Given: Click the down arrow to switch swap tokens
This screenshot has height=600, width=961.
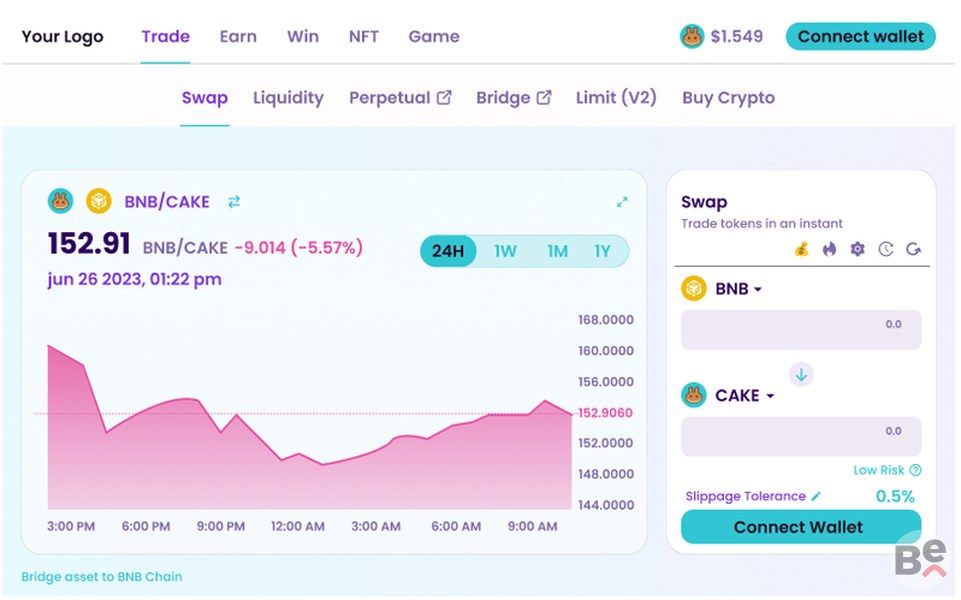Looking at the screenshot, I should pyautogui.click(x=801, y=375).
